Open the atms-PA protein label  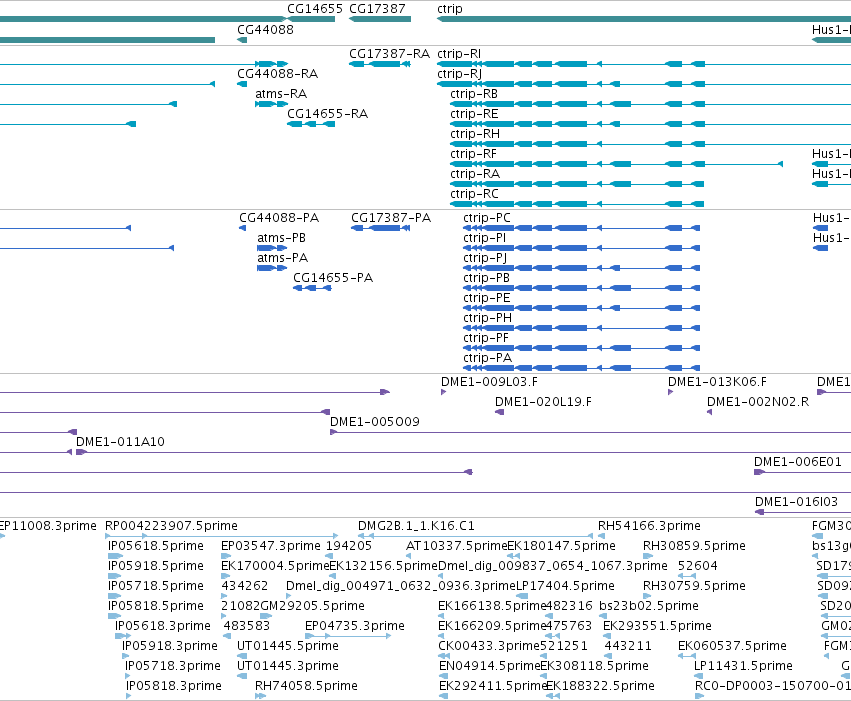point(282,258)
